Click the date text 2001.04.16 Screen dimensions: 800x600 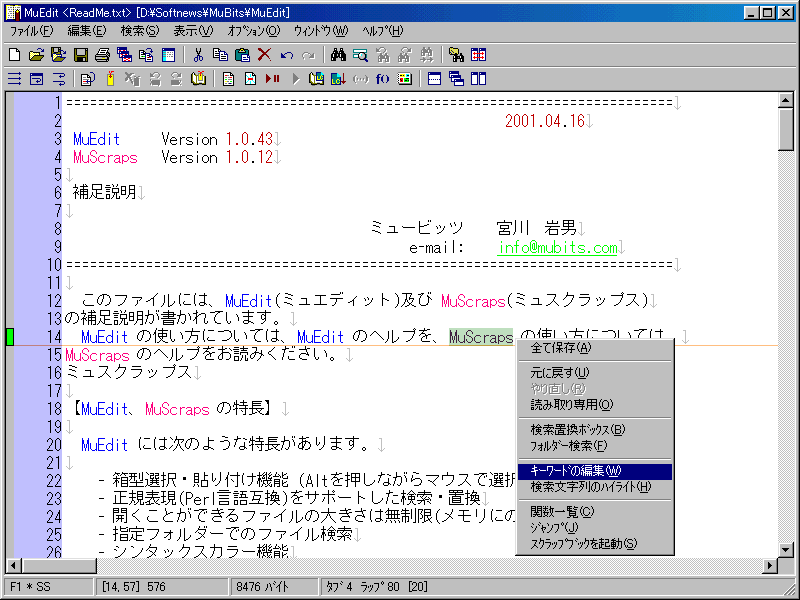click(x=544, y=121)
